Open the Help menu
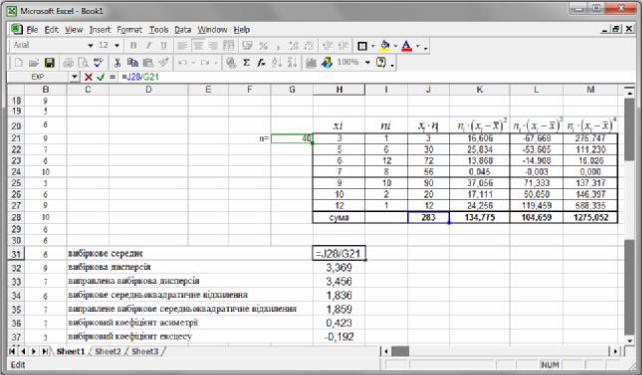The width and height of the screenshot is (642, 375). coord(242,30)
